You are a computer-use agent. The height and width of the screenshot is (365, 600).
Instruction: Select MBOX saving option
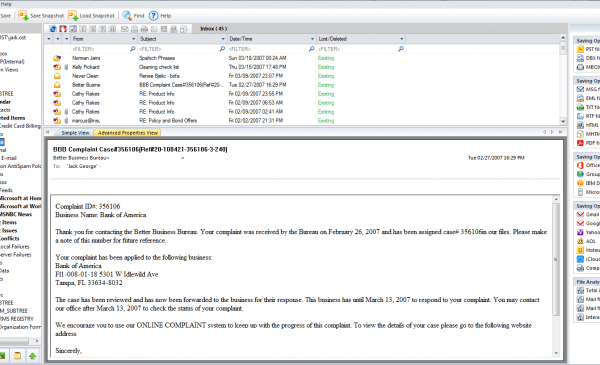[588, 67]
